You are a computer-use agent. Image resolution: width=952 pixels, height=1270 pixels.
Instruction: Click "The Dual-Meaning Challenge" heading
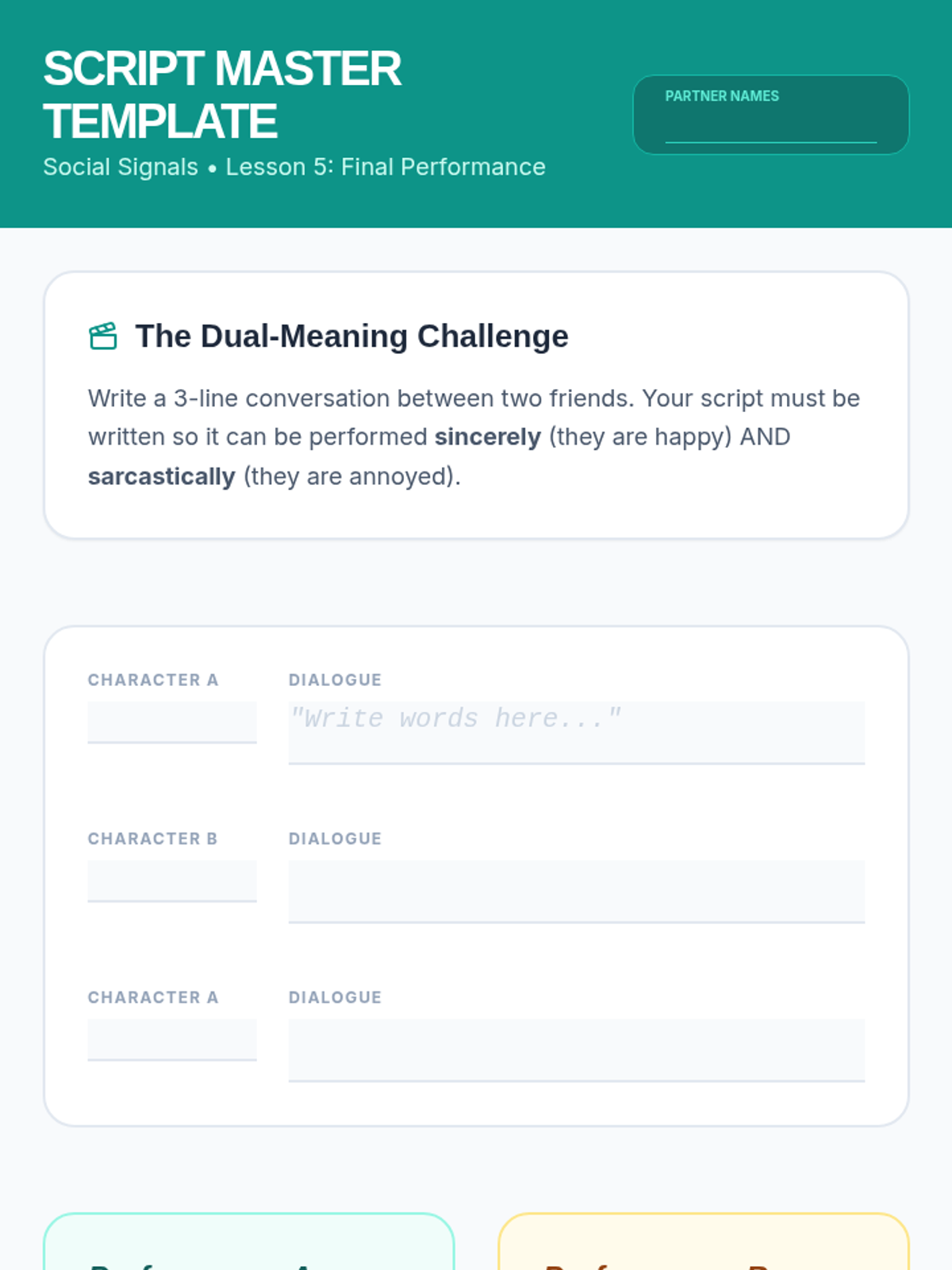point(351,337)
